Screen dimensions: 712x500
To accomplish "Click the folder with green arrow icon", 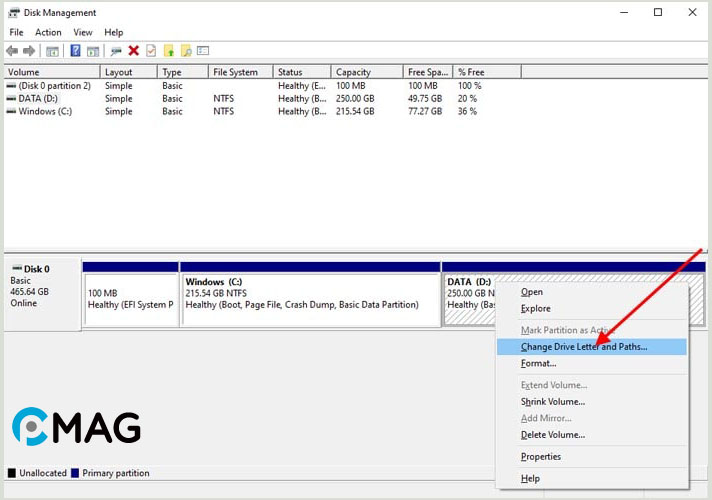I will pos(169,51).
